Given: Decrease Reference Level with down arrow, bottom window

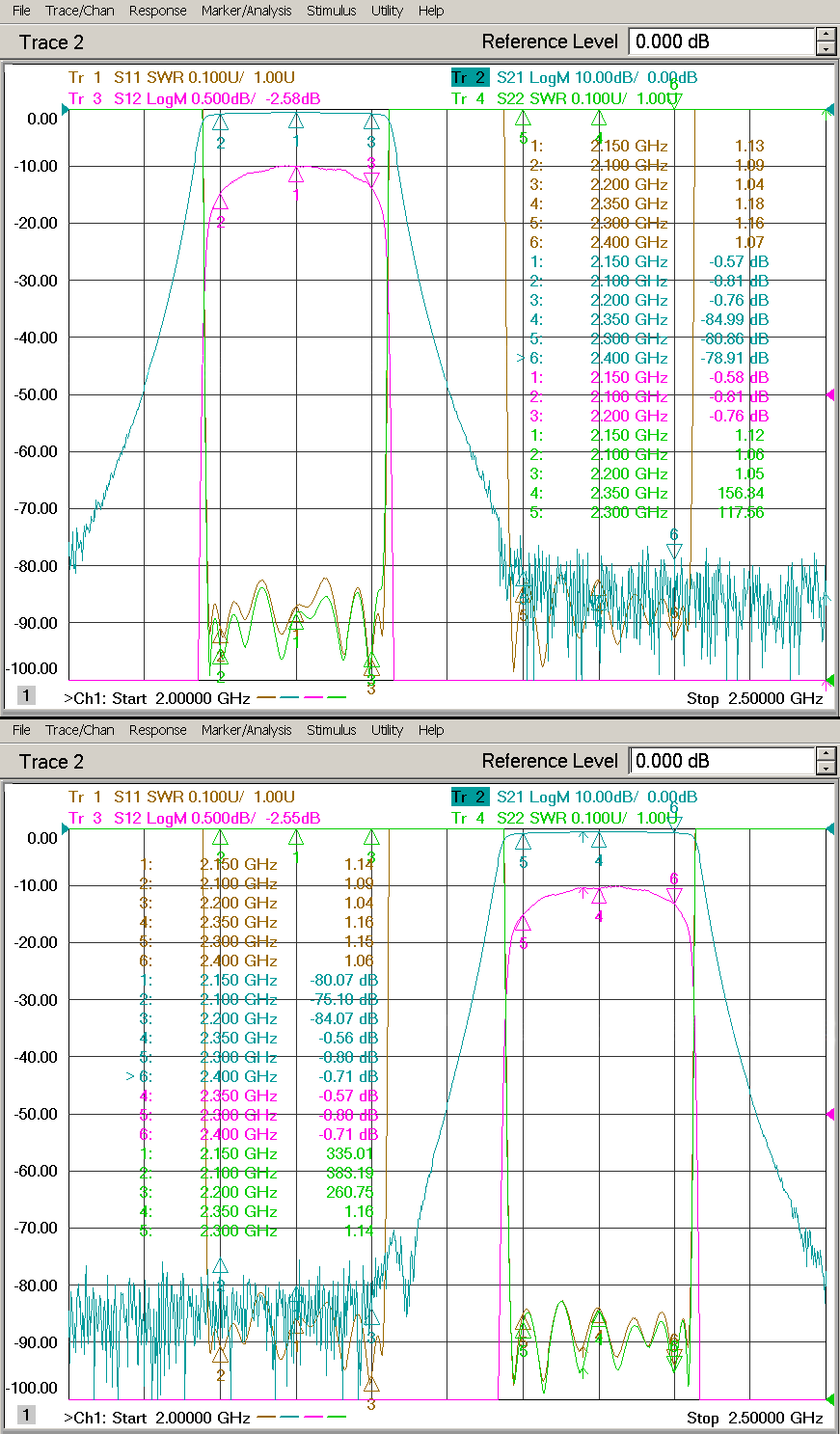Looking at the screenshot, I should [826, 769].
